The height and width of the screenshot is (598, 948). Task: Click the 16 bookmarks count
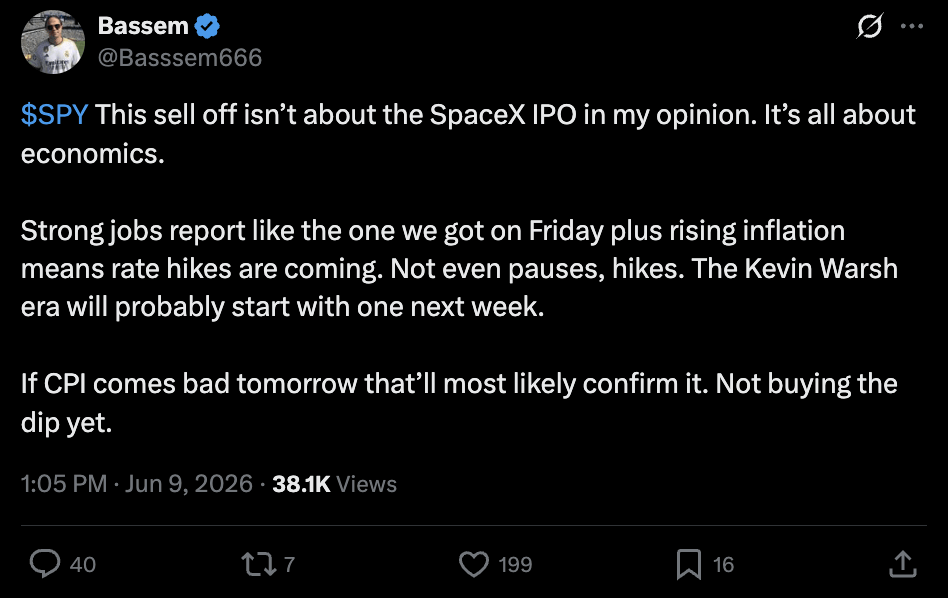pyautogui.click(x=723, y=564)
